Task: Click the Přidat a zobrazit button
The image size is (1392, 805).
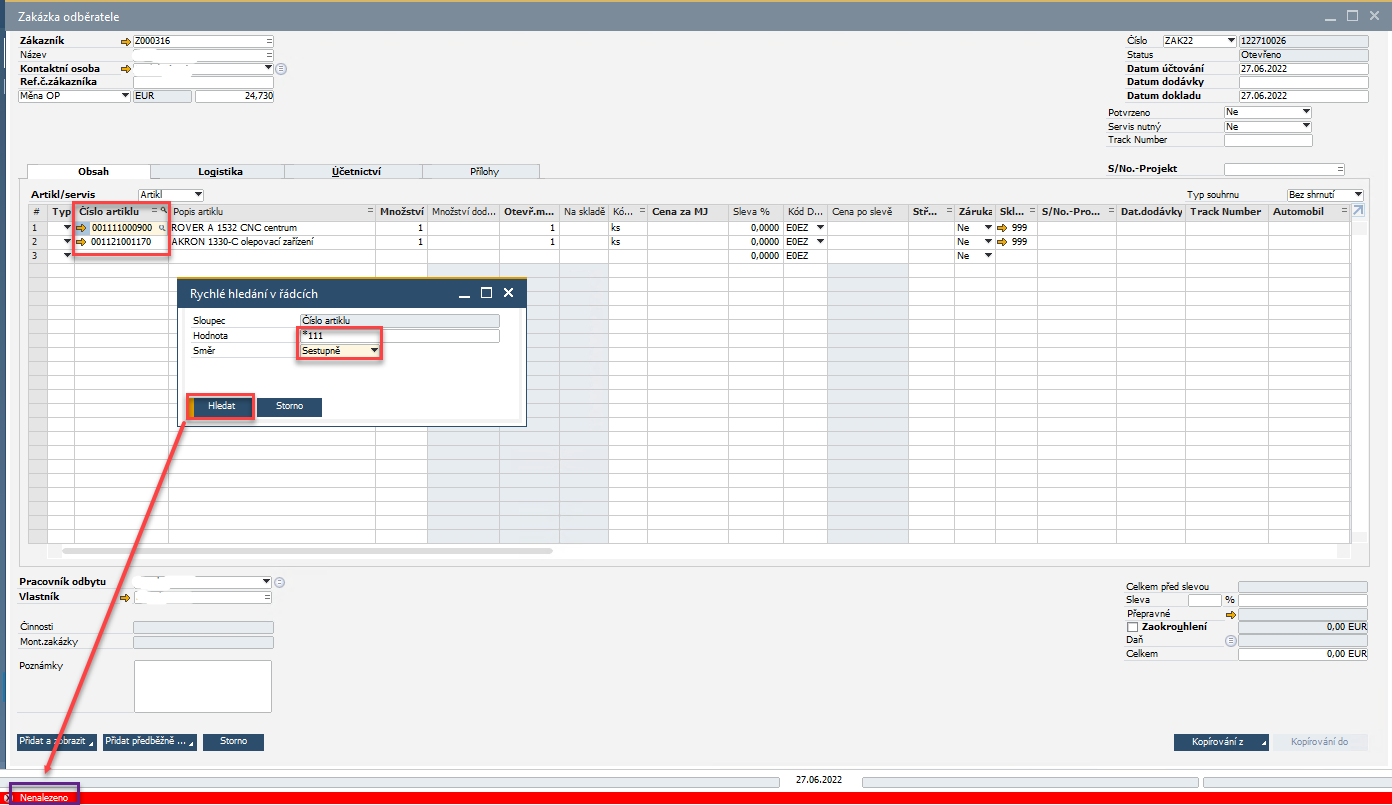Action: pyautogui.click(x=57, y=742)
